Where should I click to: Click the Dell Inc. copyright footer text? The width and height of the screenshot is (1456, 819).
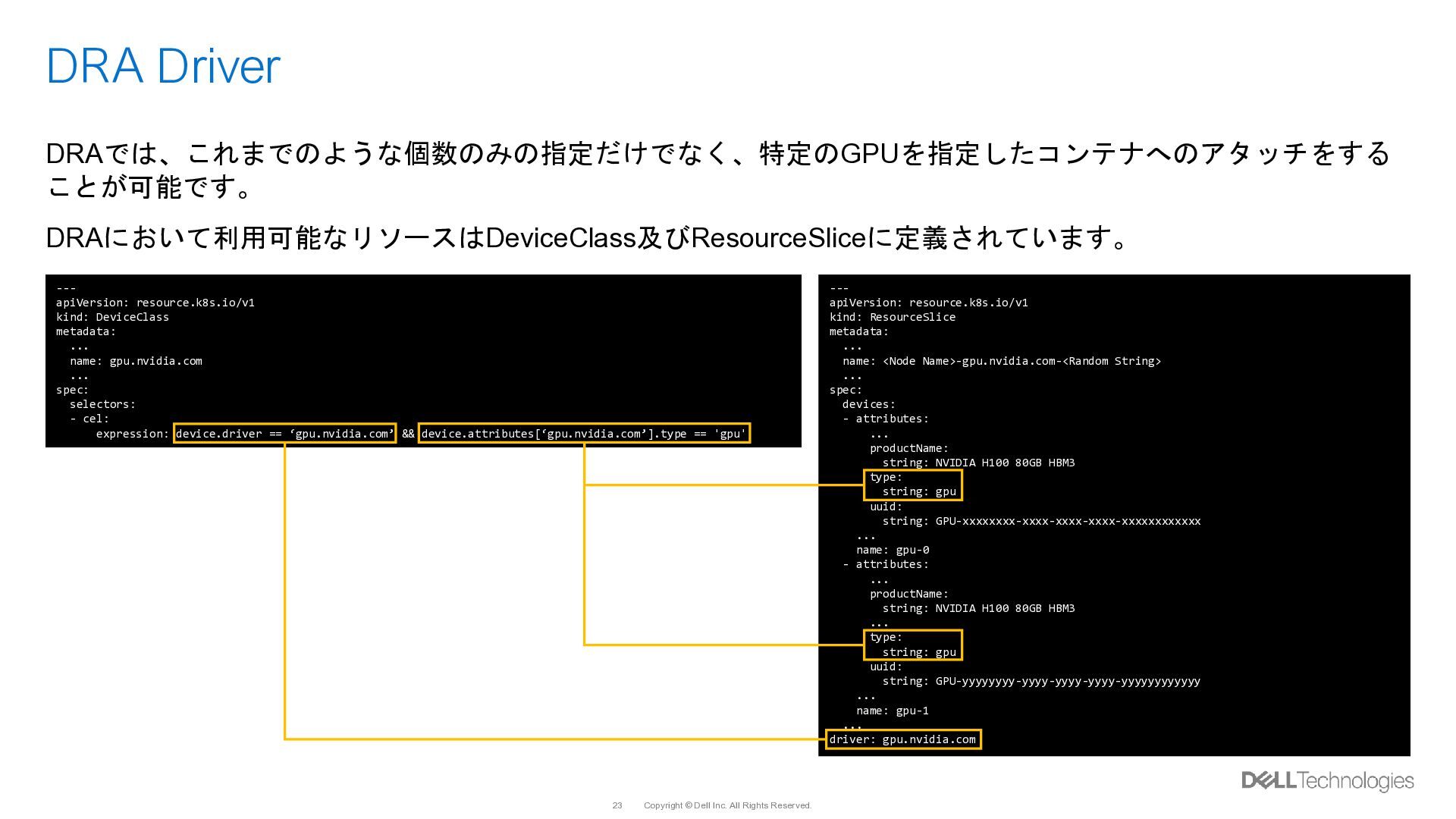pos(727,805)
